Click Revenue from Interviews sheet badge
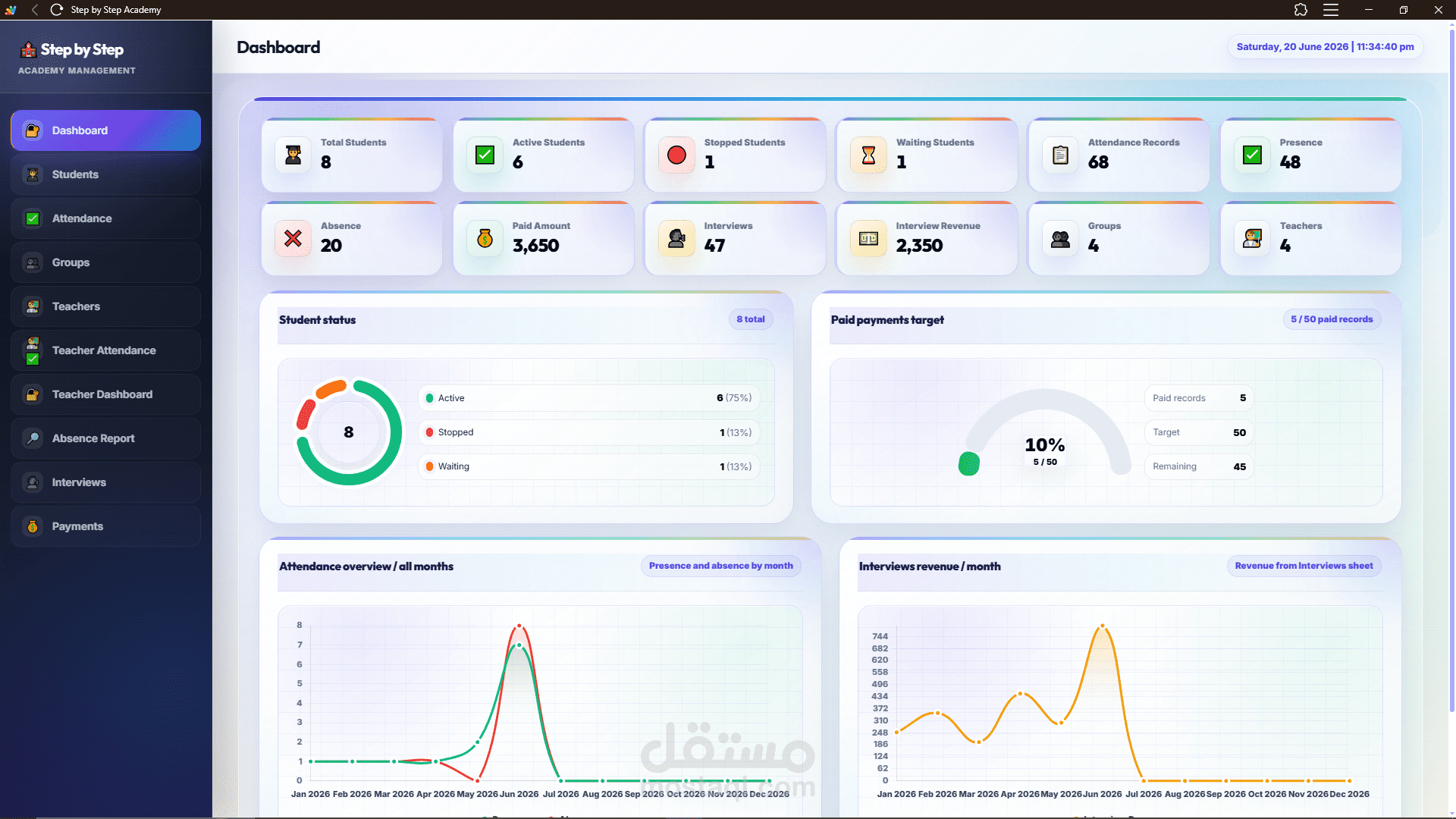 tap(1304, 566)
